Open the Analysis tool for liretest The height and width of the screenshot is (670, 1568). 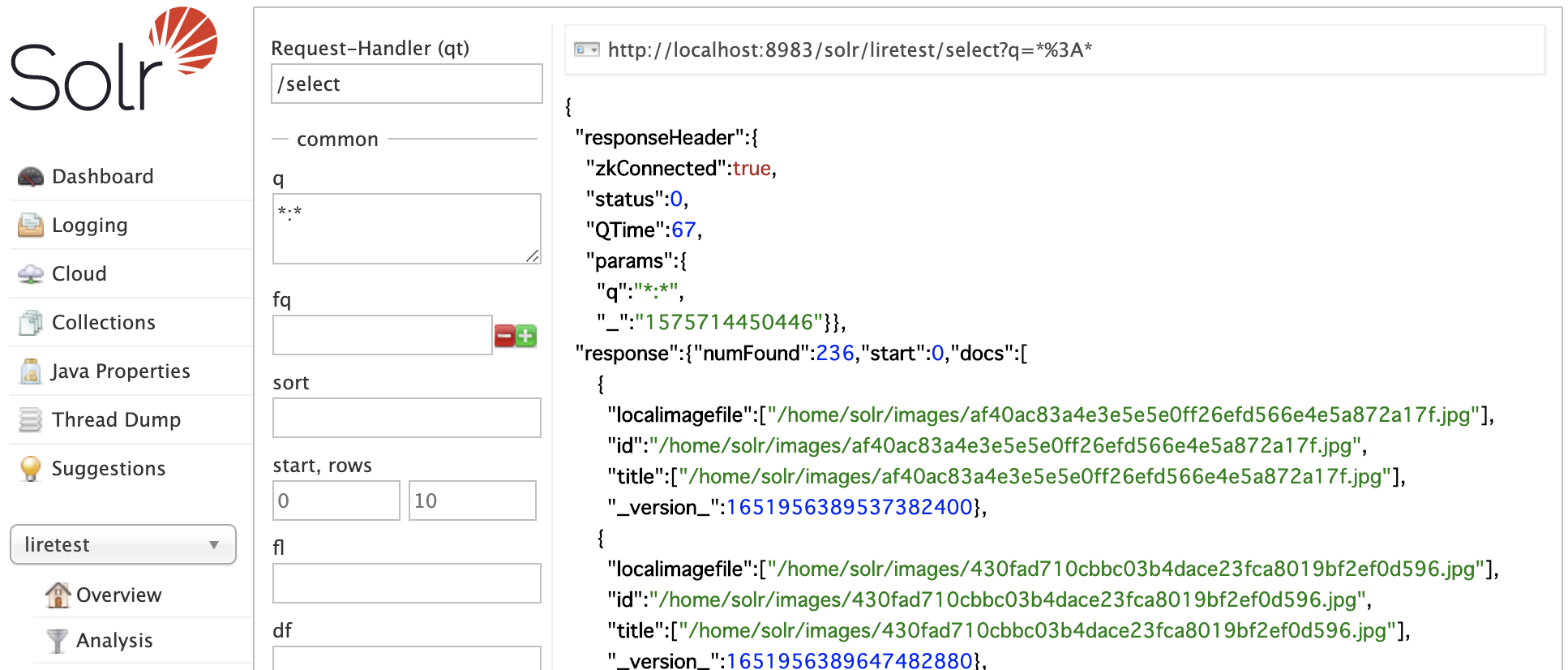click(114, 640)
